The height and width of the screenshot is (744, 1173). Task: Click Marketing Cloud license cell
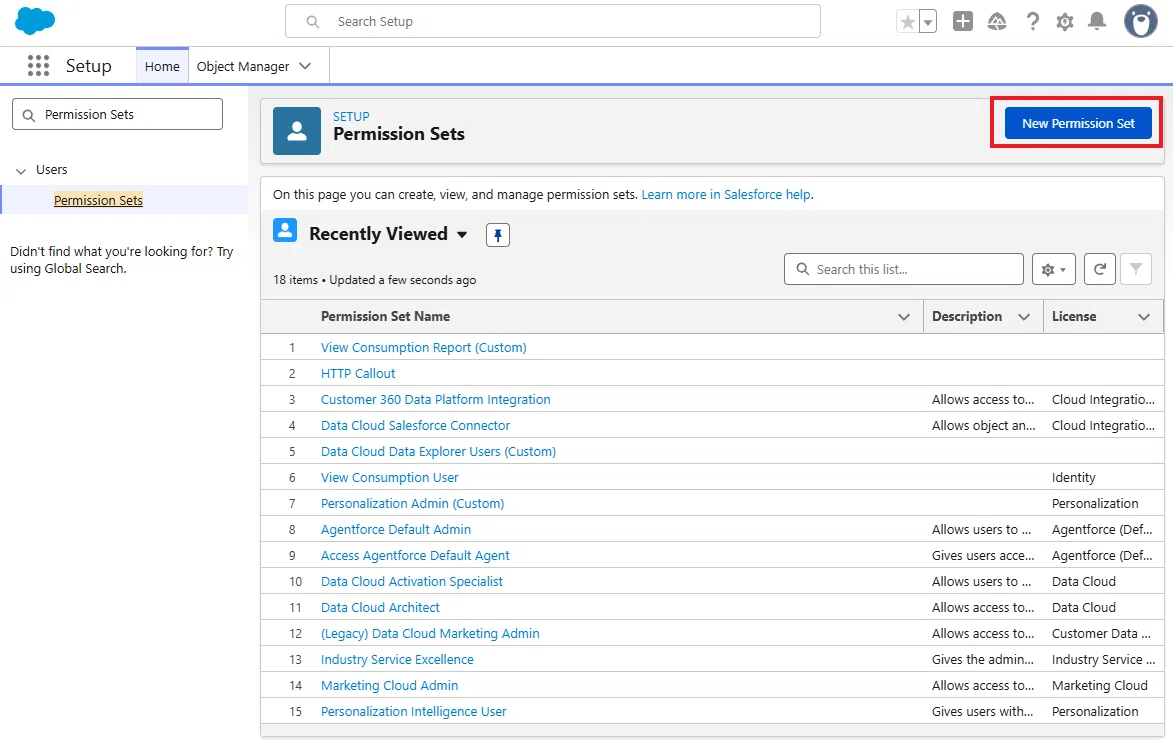point(1100,686)
